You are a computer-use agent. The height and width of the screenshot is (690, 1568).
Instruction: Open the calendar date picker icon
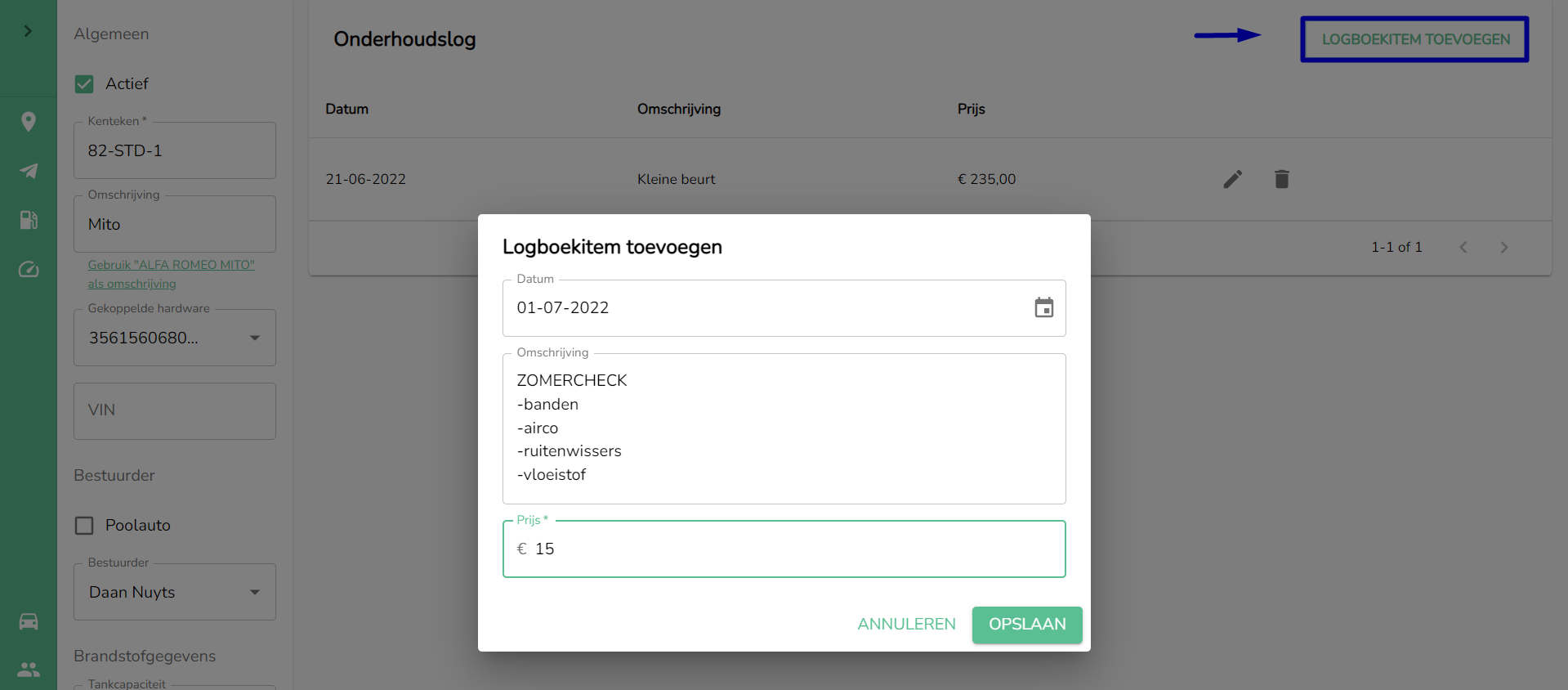[1043, 308]
